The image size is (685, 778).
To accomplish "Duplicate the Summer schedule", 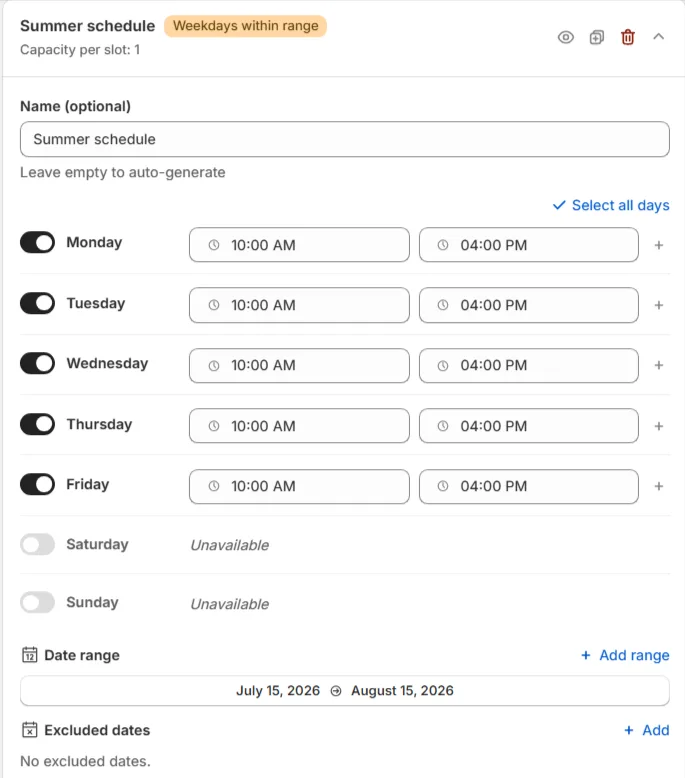I will (597, 37).
